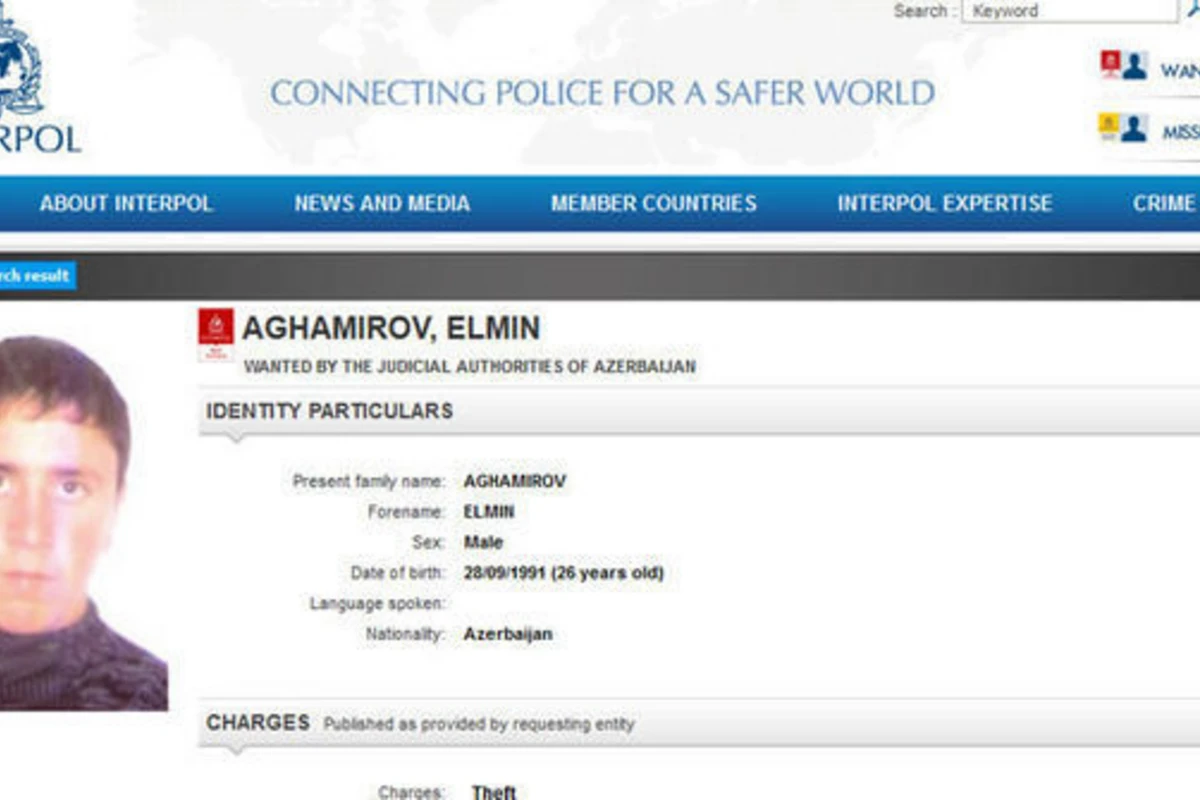Image resolution: width=1200 pixels, height=800 pixels.
Task: Select Member Countries in navigation bar
Action: pos(654,203)
